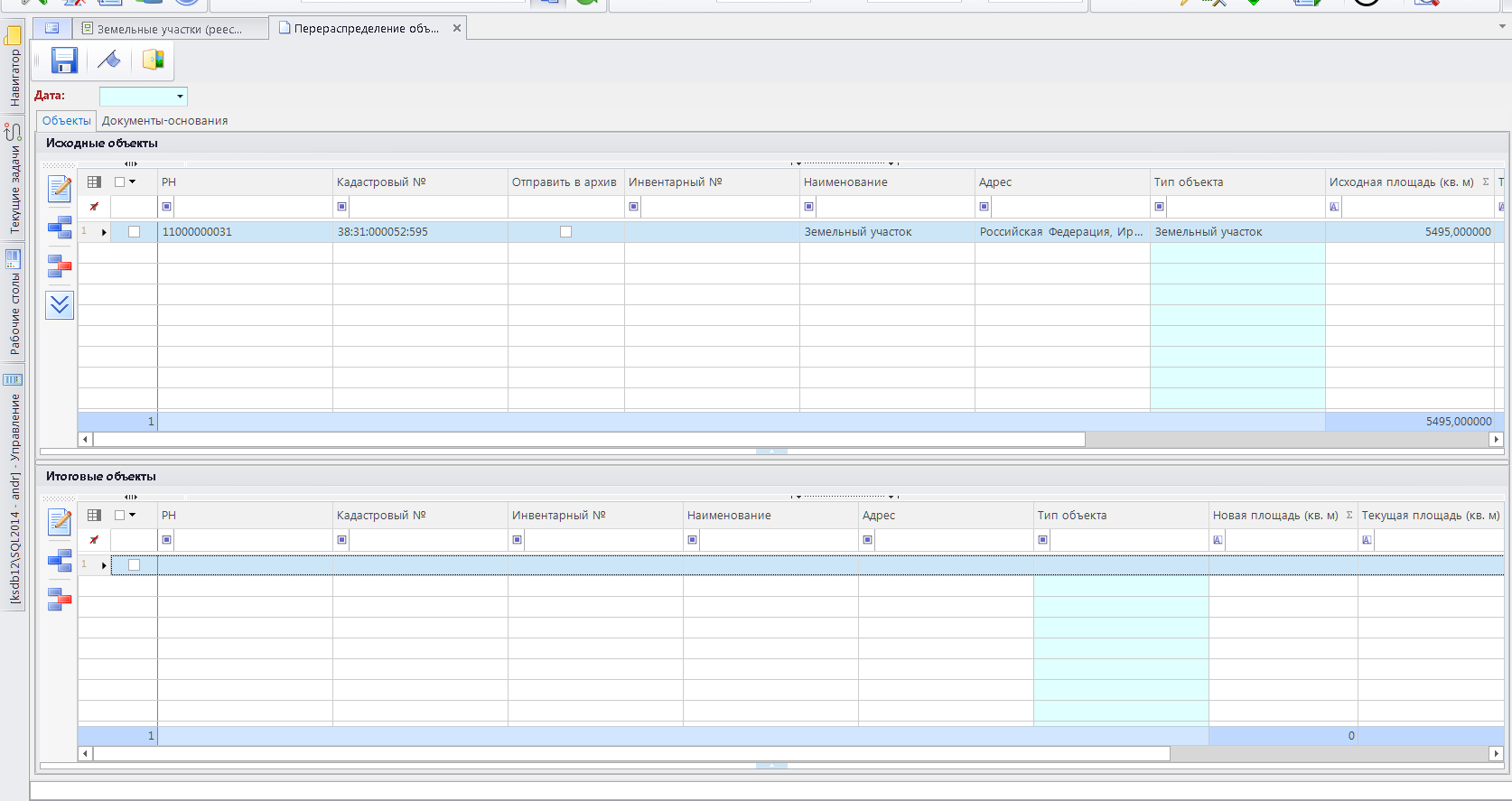Viewport: 1512px width, 801px height.
Task: Click the delete-row icon in Исходные объекты panel
Action: [60, 265]
